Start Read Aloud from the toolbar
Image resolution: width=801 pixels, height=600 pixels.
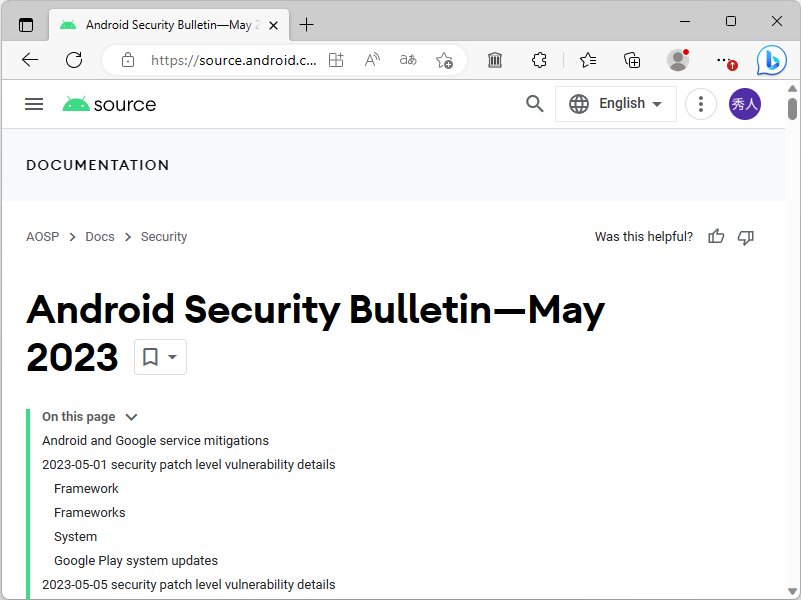click(371, 60)
